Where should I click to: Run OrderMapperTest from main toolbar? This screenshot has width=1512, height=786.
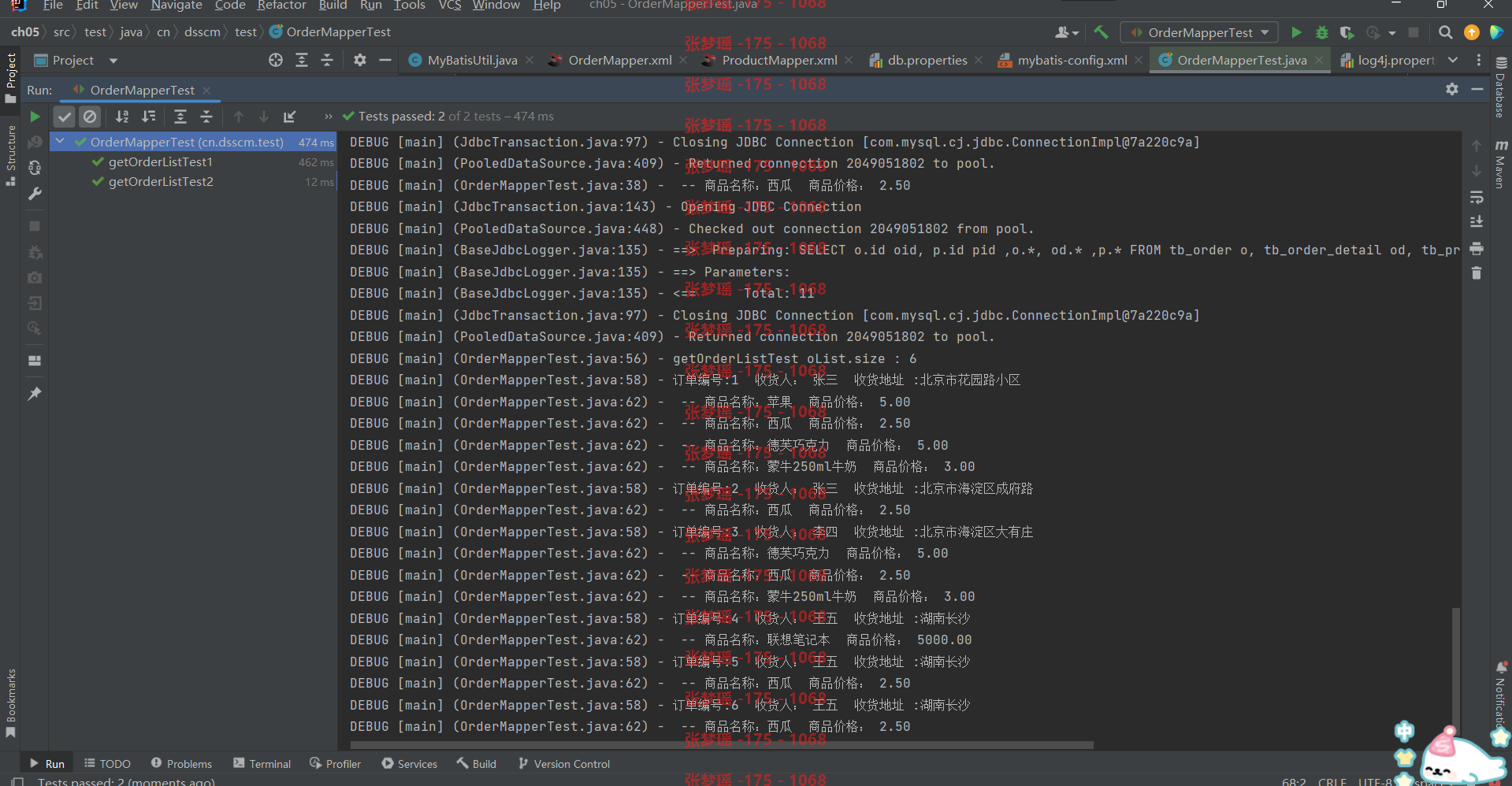pos(1296,32)
